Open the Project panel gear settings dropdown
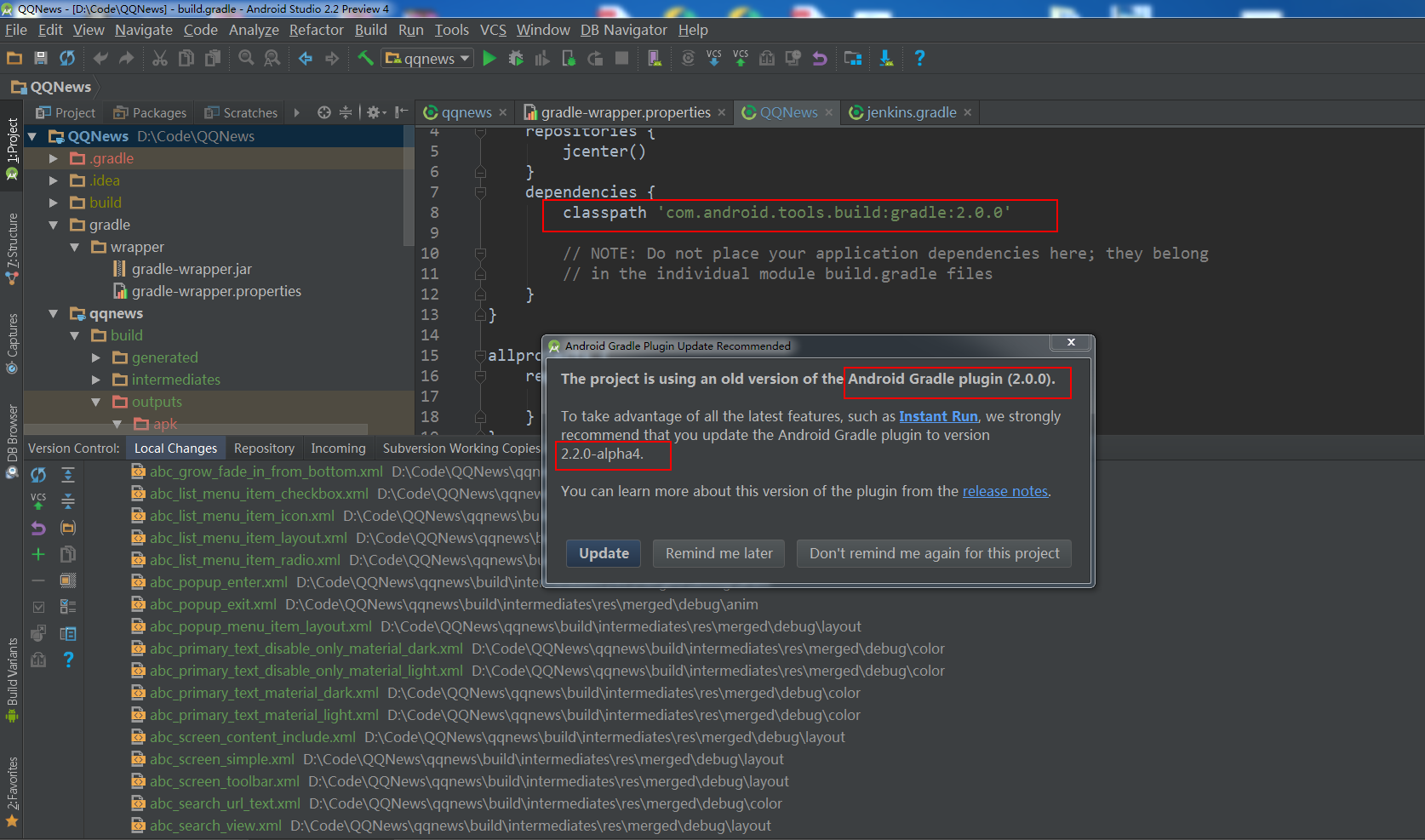The image size is (1425, 840). click(x=375, y=112)
